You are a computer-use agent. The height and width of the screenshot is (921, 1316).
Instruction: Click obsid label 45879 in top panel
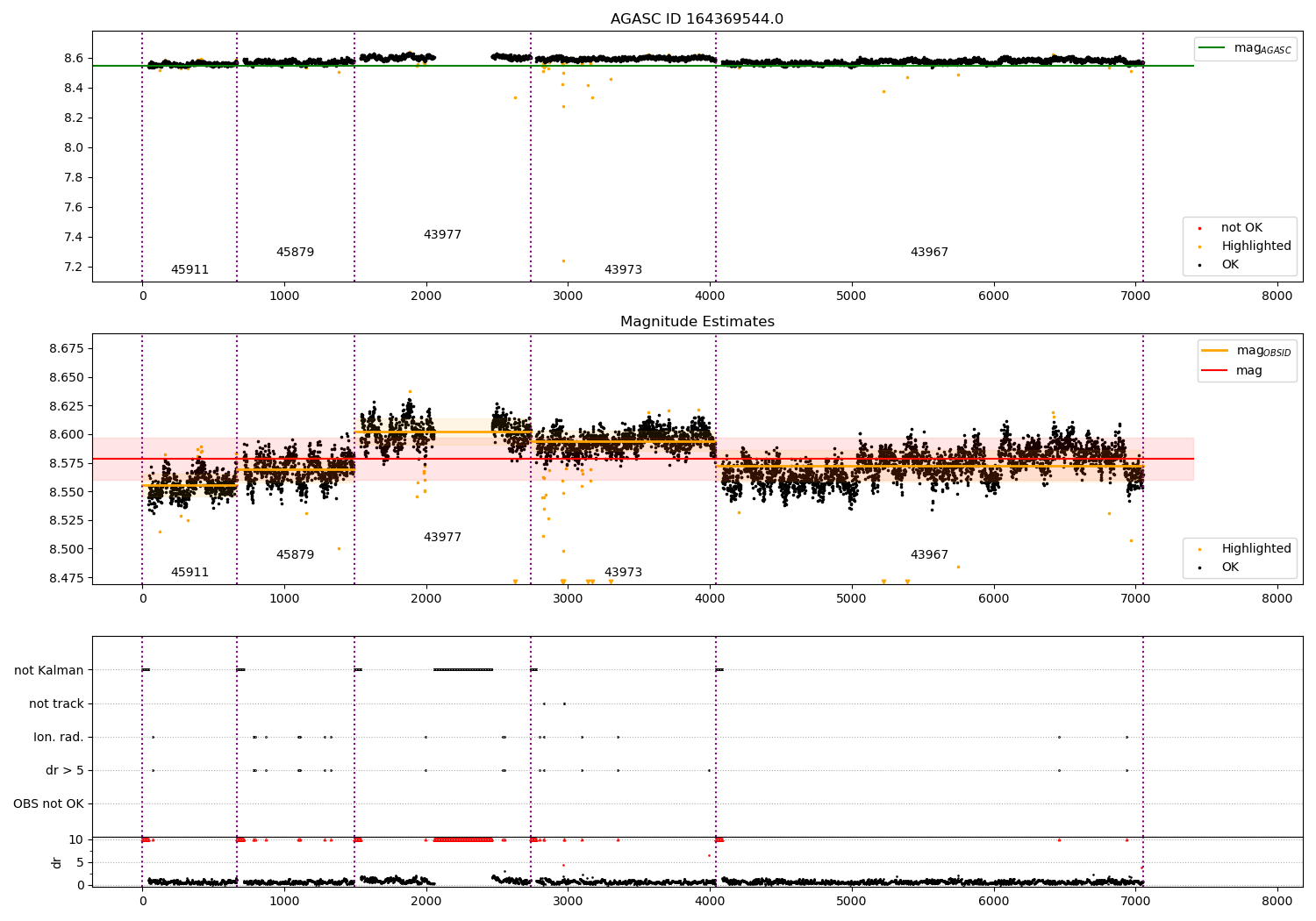point(295,253)
